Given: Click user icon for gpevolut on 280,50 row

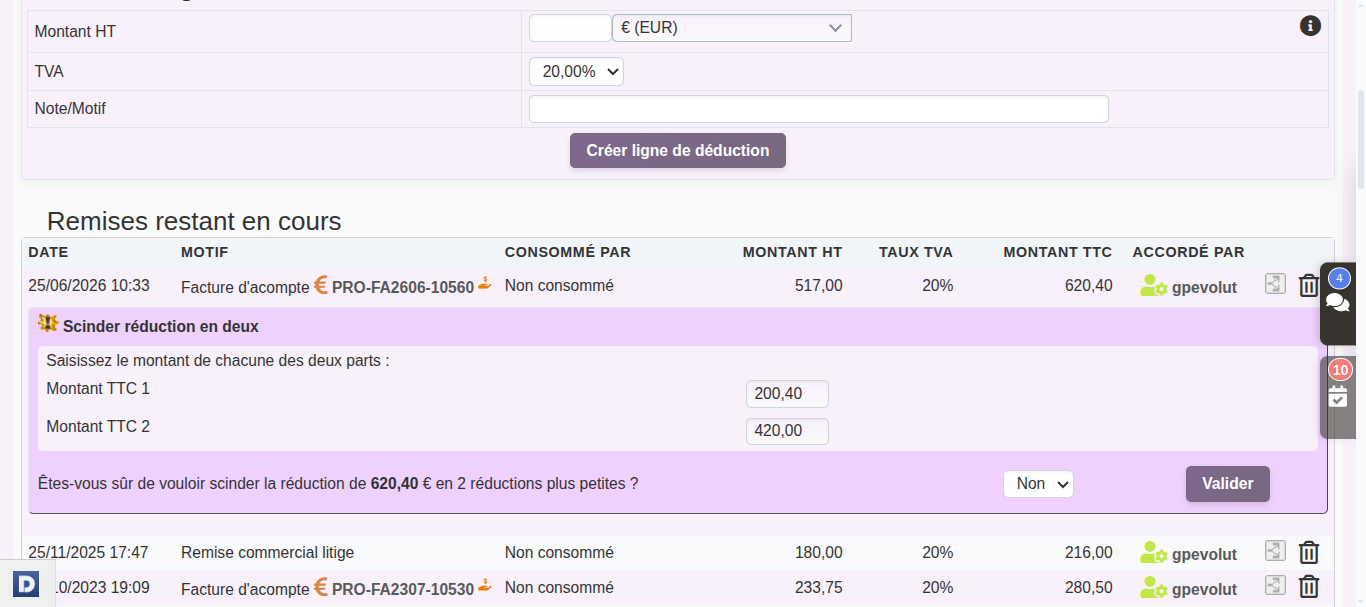Looking at the screenshot, I should [x=1153, y=587].
